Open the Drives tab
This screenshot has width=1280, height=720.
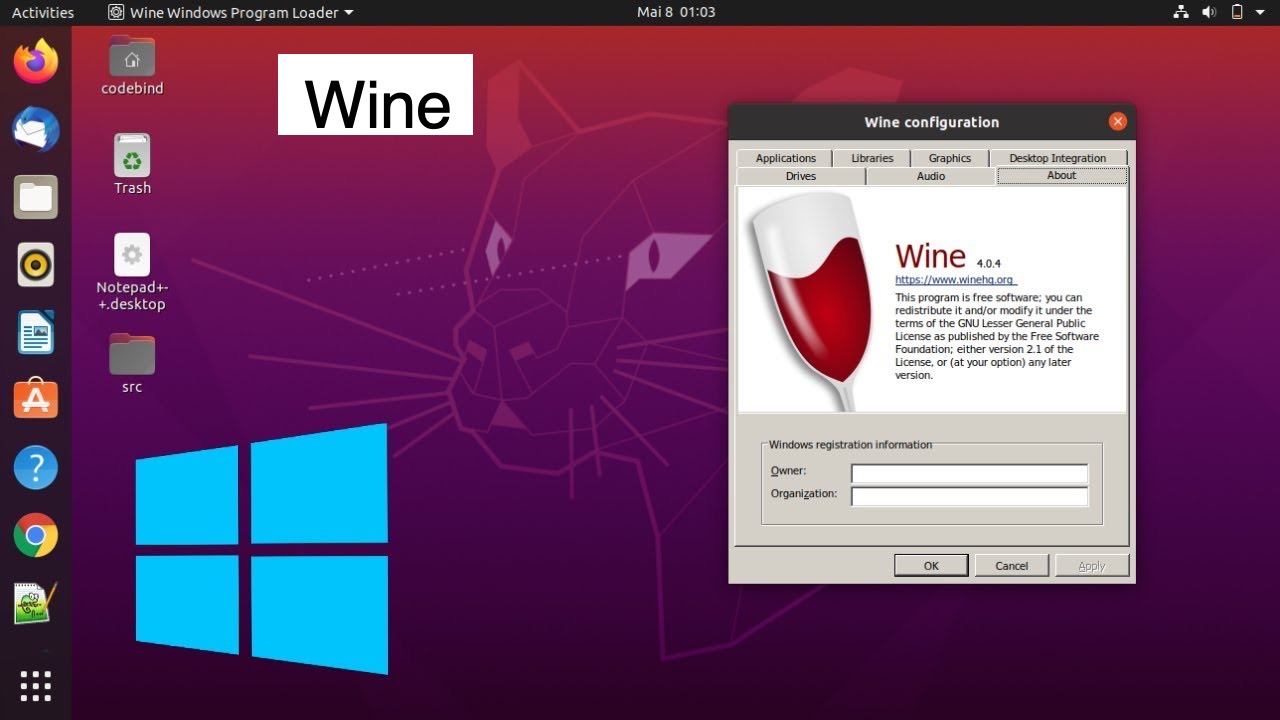pyautogui.click(x=800, y=176)
